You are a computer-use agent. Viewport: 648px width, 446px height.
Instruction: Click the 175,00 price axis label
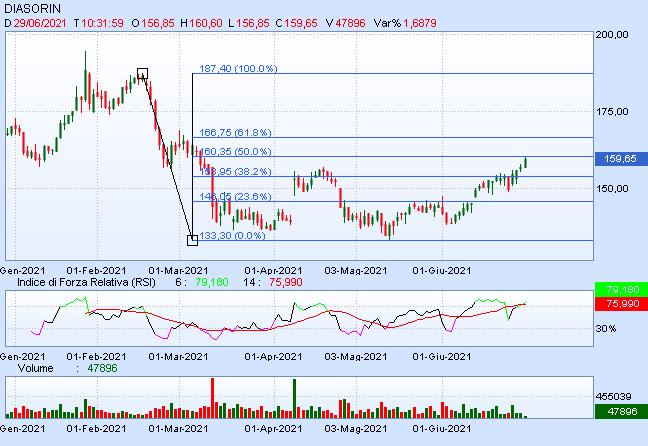tap(612, 112)
